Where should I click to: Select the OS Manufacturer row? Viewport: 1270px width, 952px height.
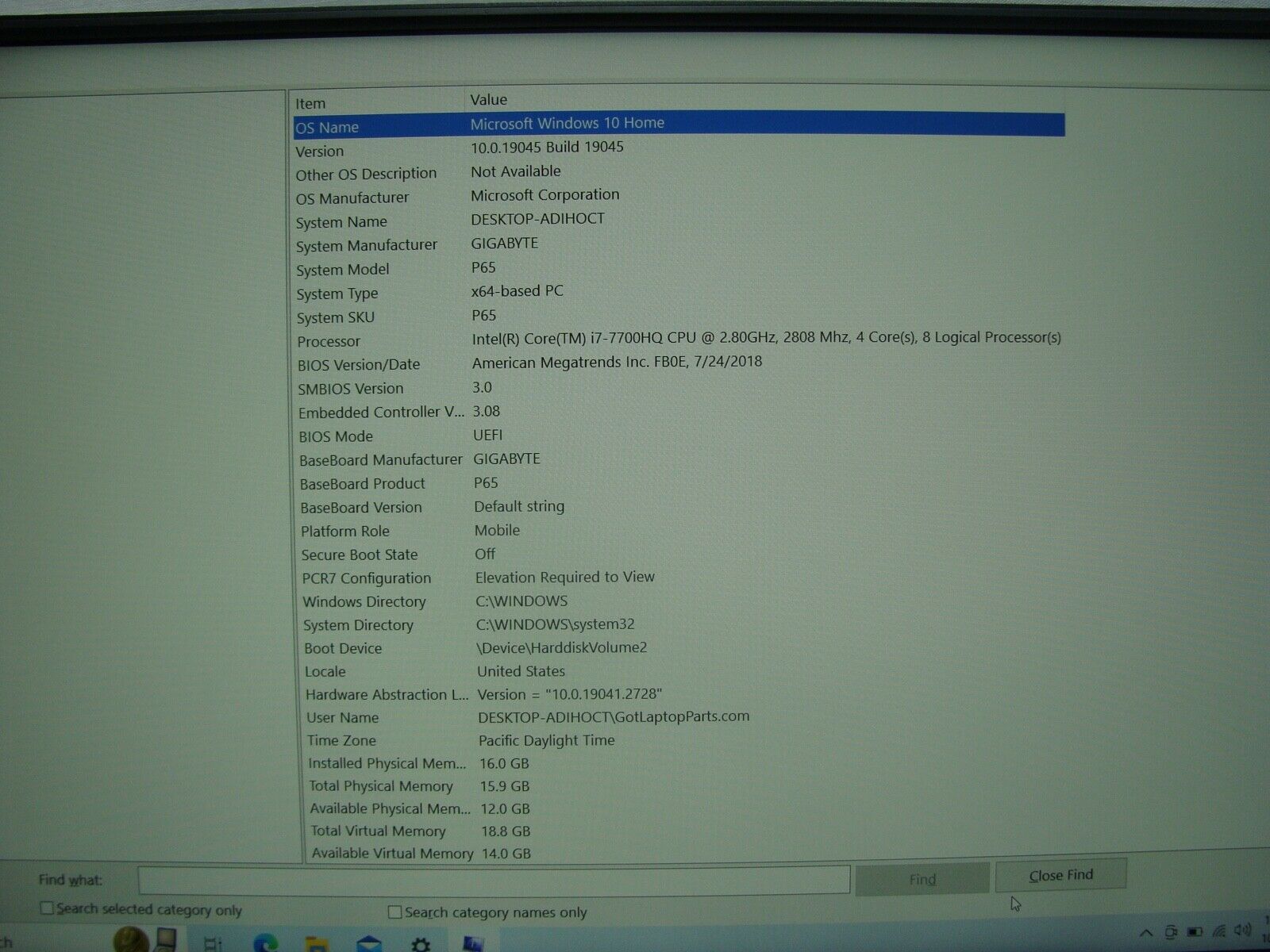click(679, 197)
